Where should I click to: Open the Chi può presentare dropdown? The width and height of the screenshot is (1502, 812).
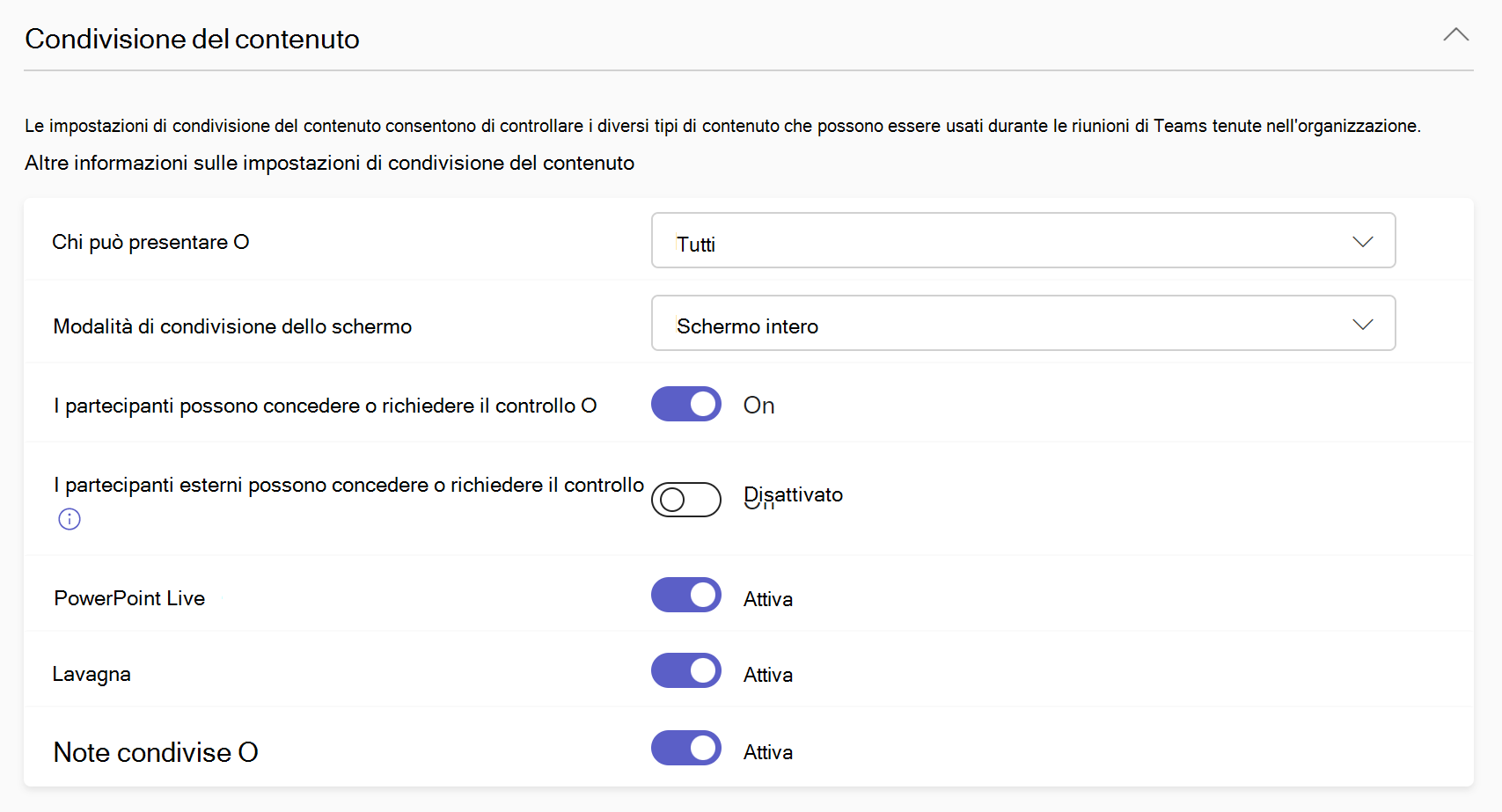click(x=1023, y=240)
